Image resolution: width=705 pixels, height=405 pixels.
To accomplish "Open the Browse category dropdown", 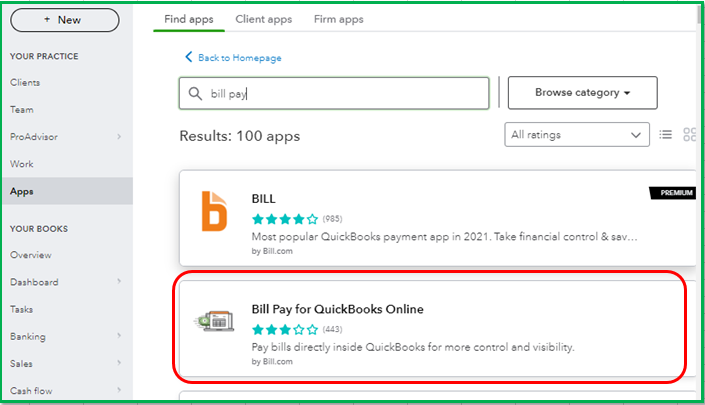I will point(582,93).
